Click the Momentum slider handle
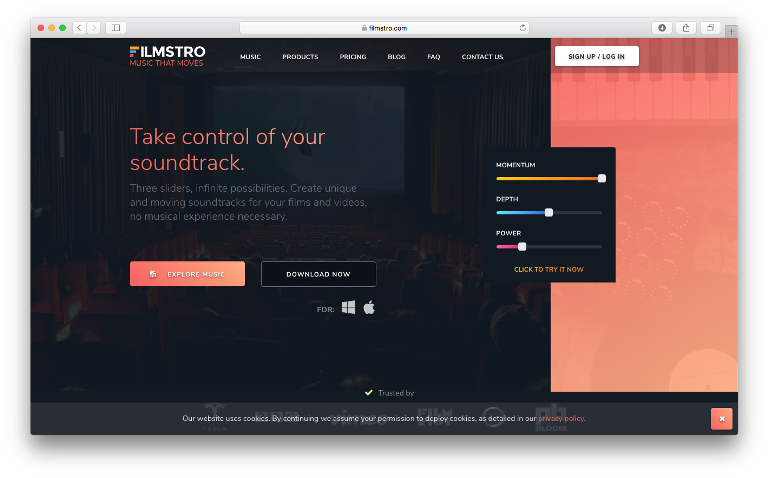The height and width of the screenshot is (478, 768). (602, 178)
